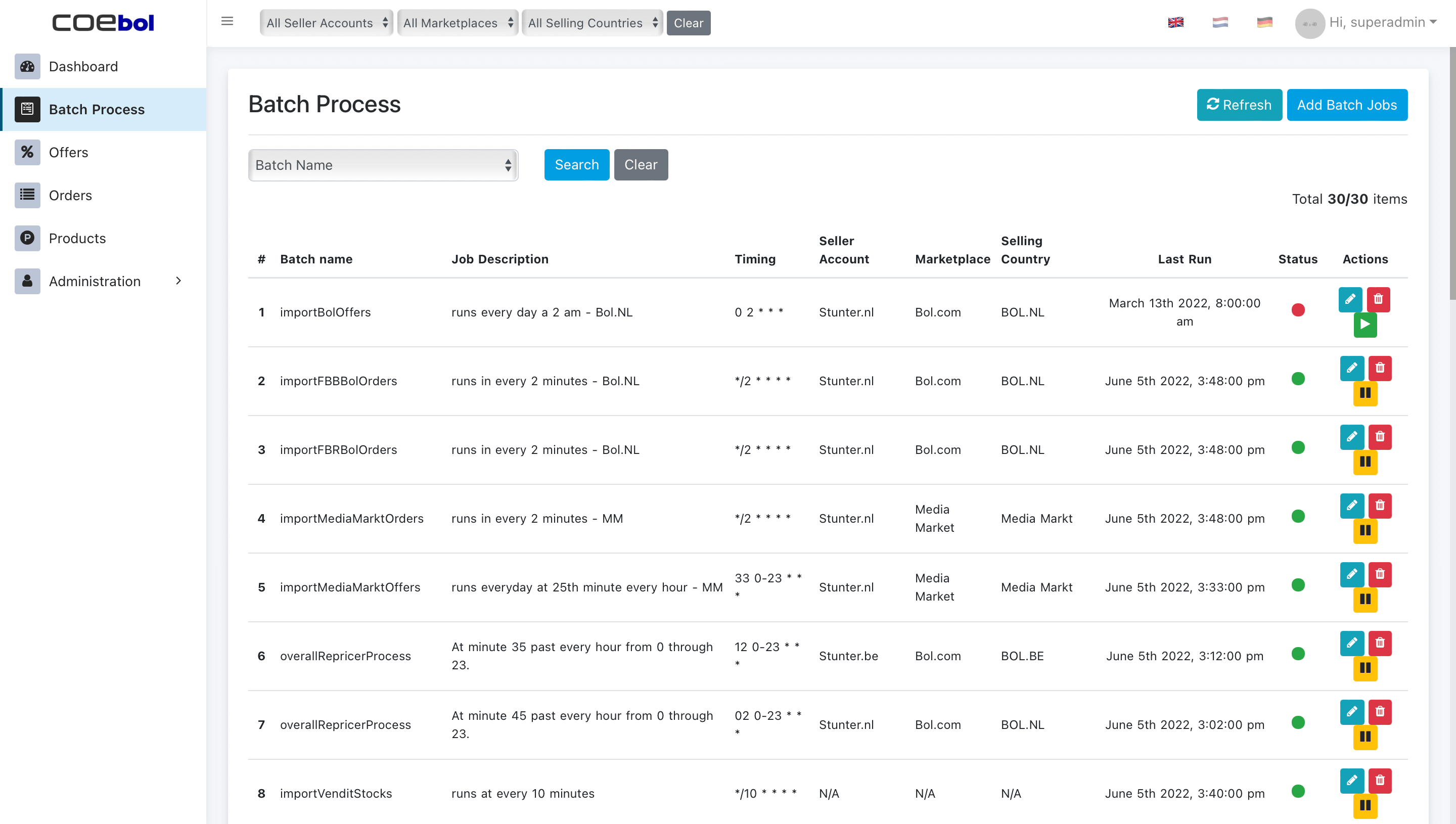Toggle the sidebar hamburger menu
The image size is (1456, 824).
[x=227, y=22]
